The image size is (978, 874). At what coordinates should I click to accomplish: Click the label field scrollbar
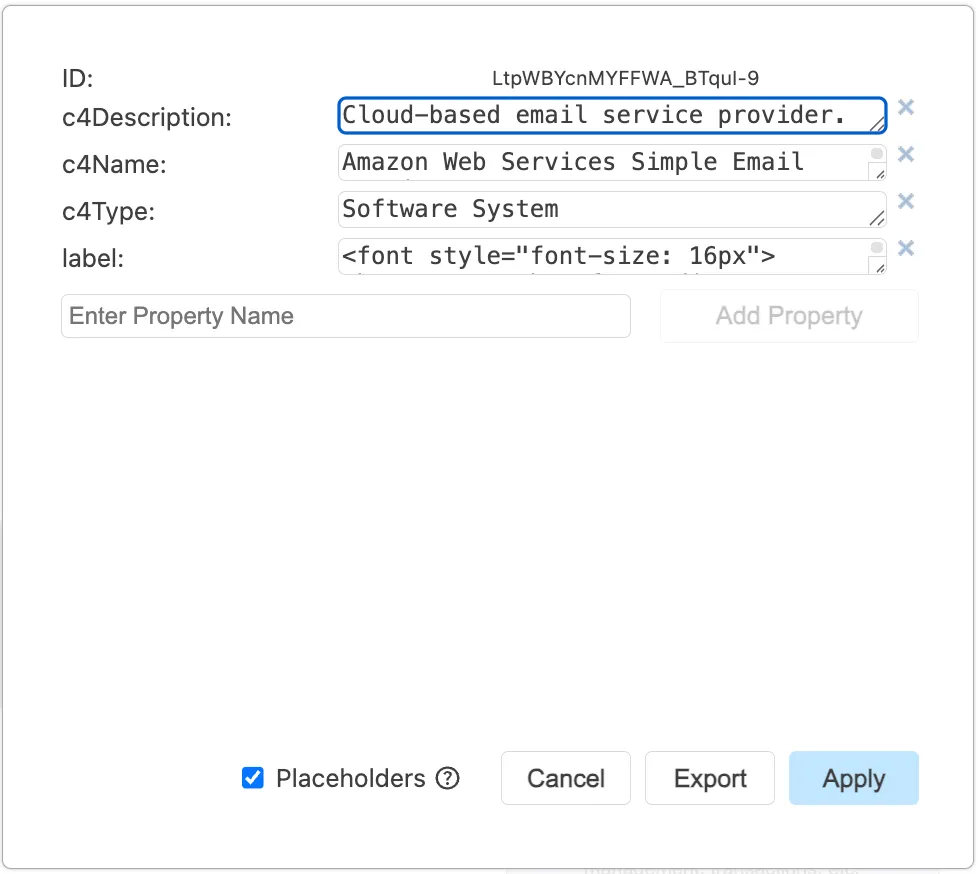[877, 248]
